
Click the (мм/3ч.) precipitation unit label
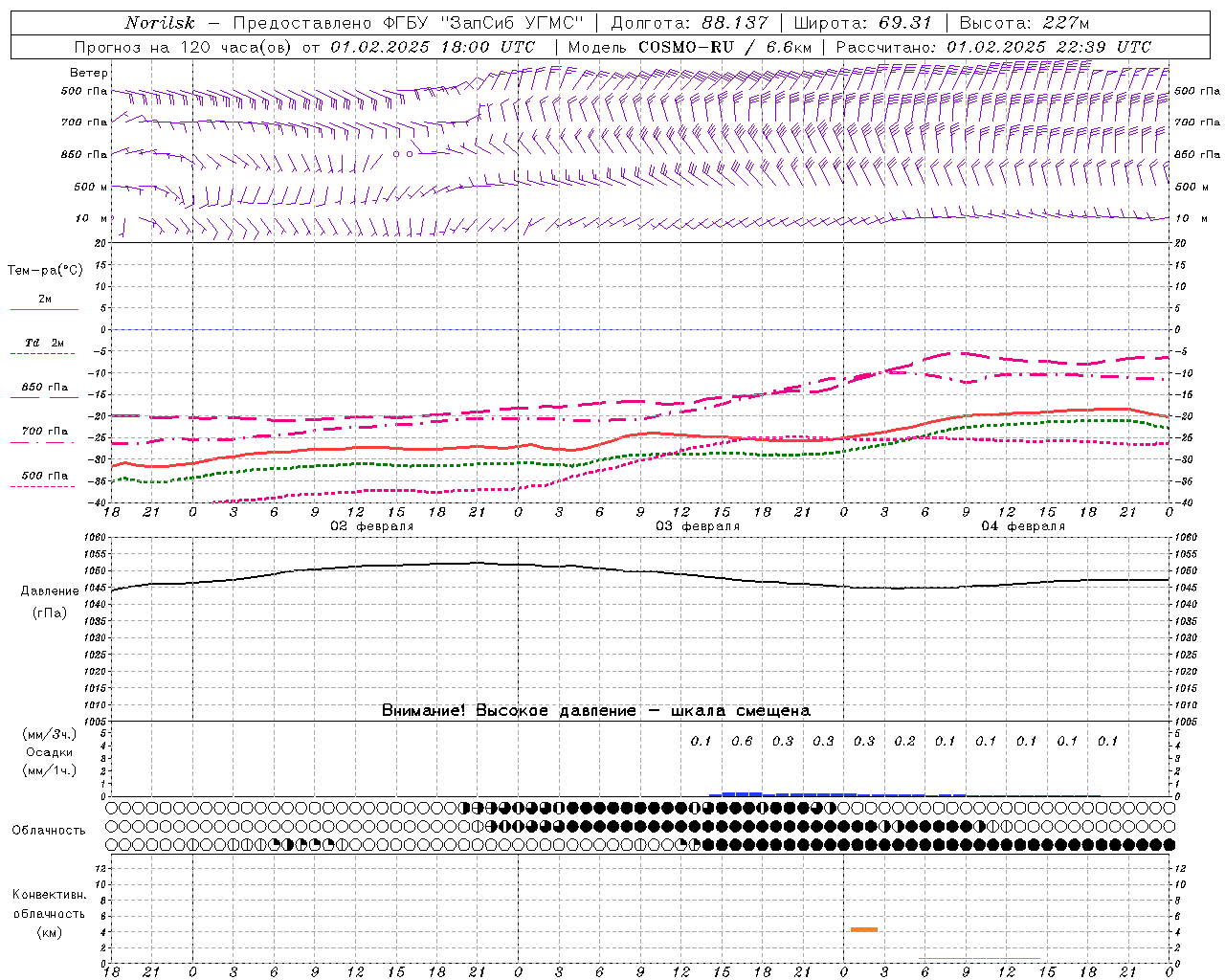click(50, 735)
